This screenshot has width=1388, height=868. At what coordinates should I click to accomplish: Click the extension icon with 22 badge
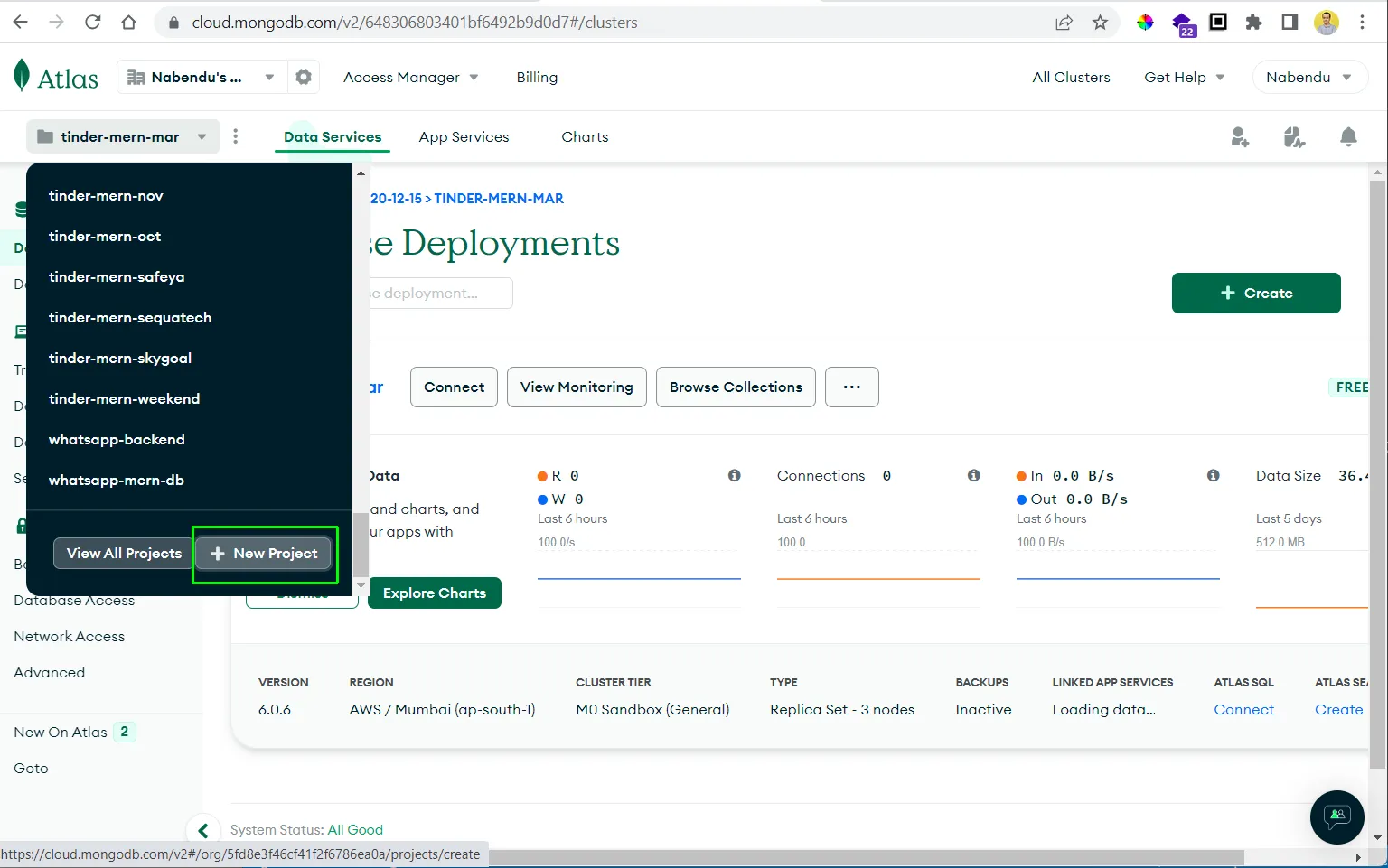pyautogui.click(x=1183, y=24)
